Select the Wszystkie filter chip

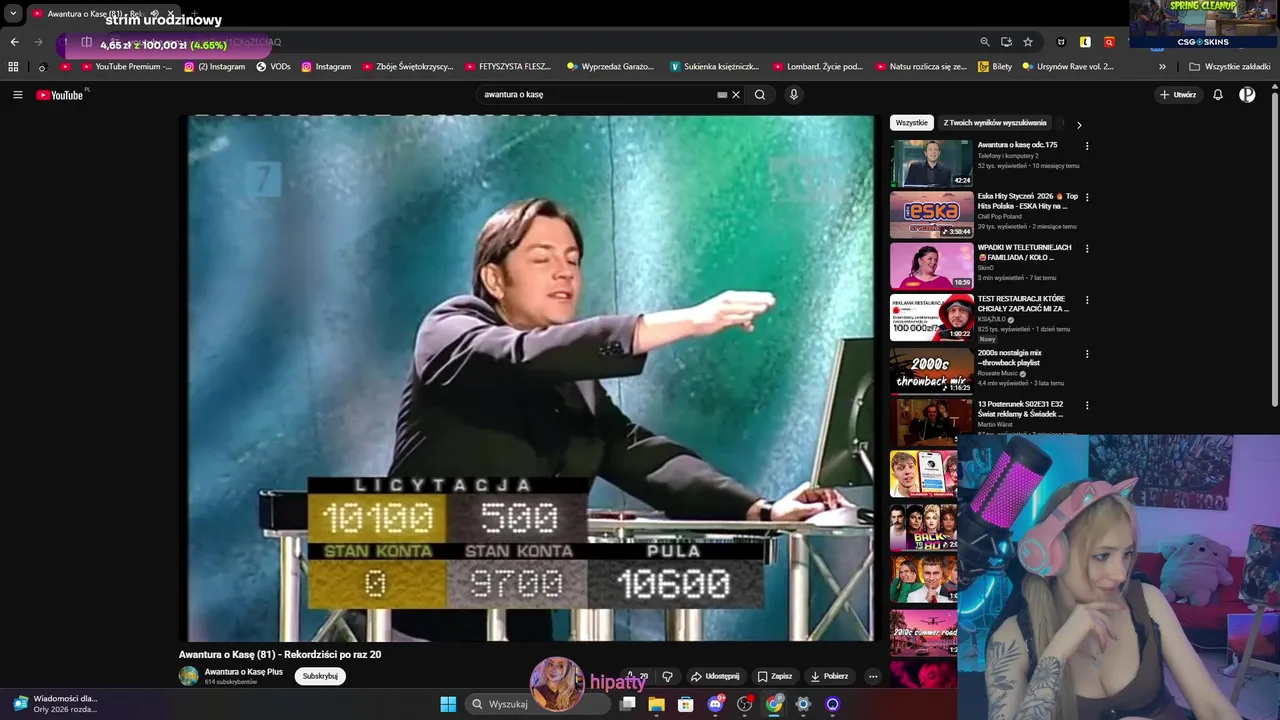[911, 123]
